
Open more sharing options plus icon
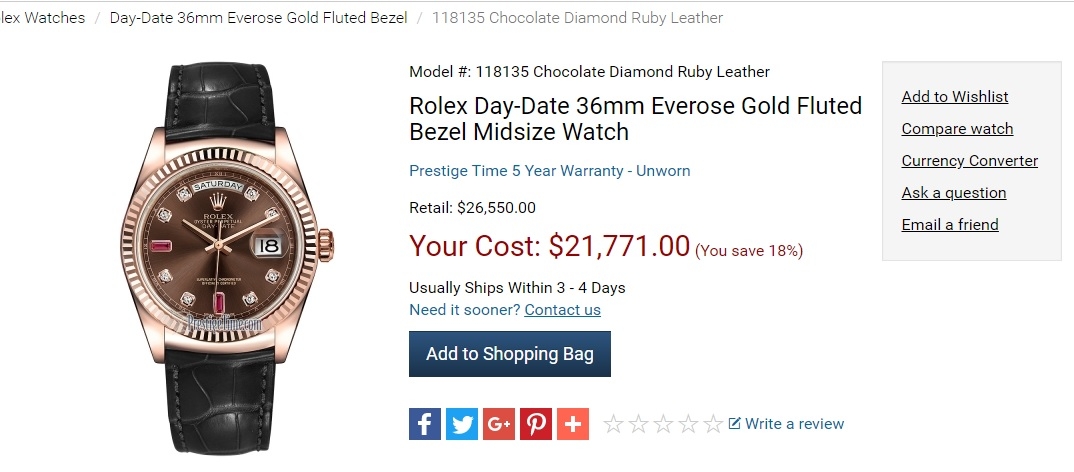(x=573, y=424)
